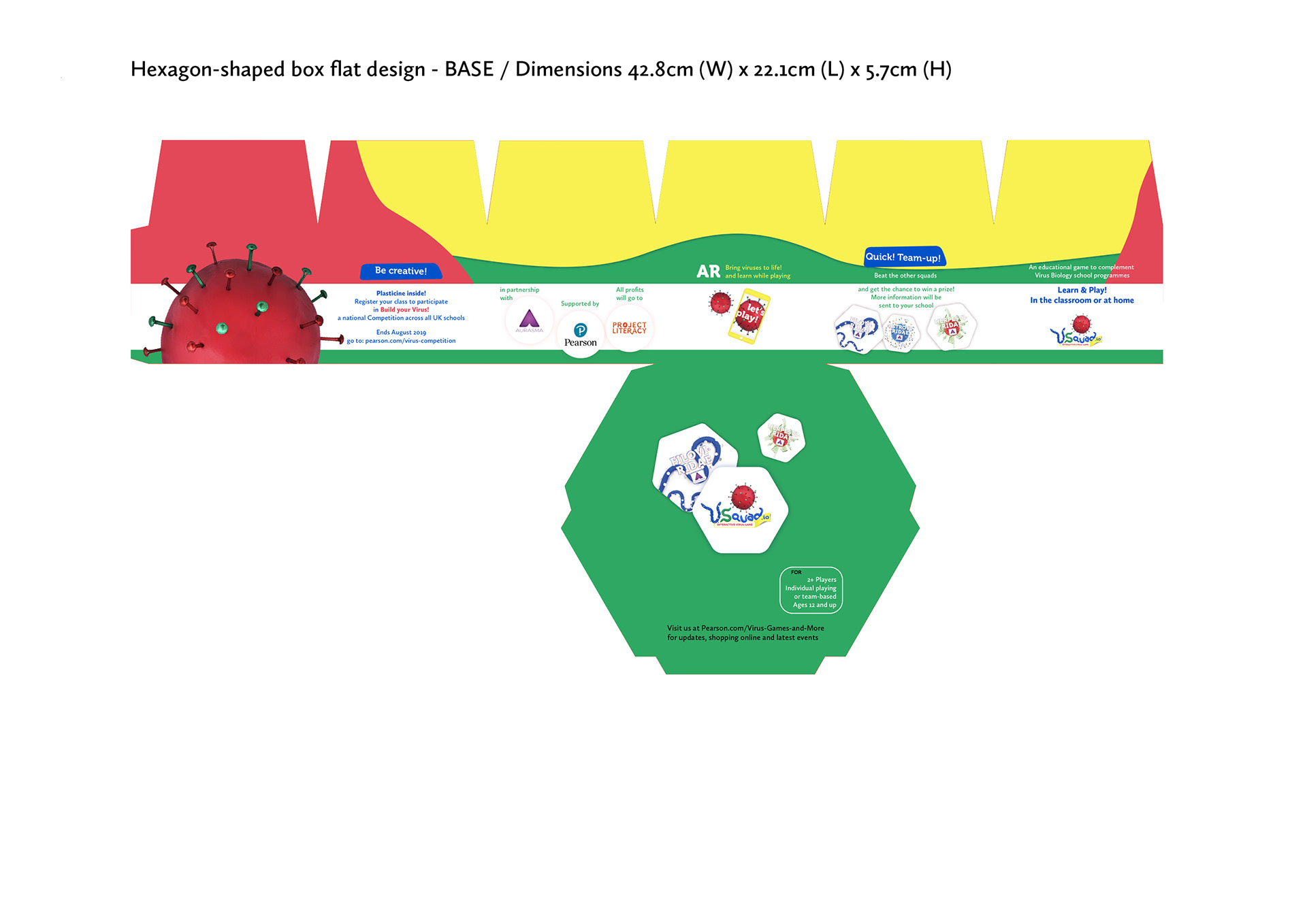Click the Pearson.com/Virus-Games-and-More link text
Image resolution: width=1307 pixels, height=924 pixels.
point(762,628)
